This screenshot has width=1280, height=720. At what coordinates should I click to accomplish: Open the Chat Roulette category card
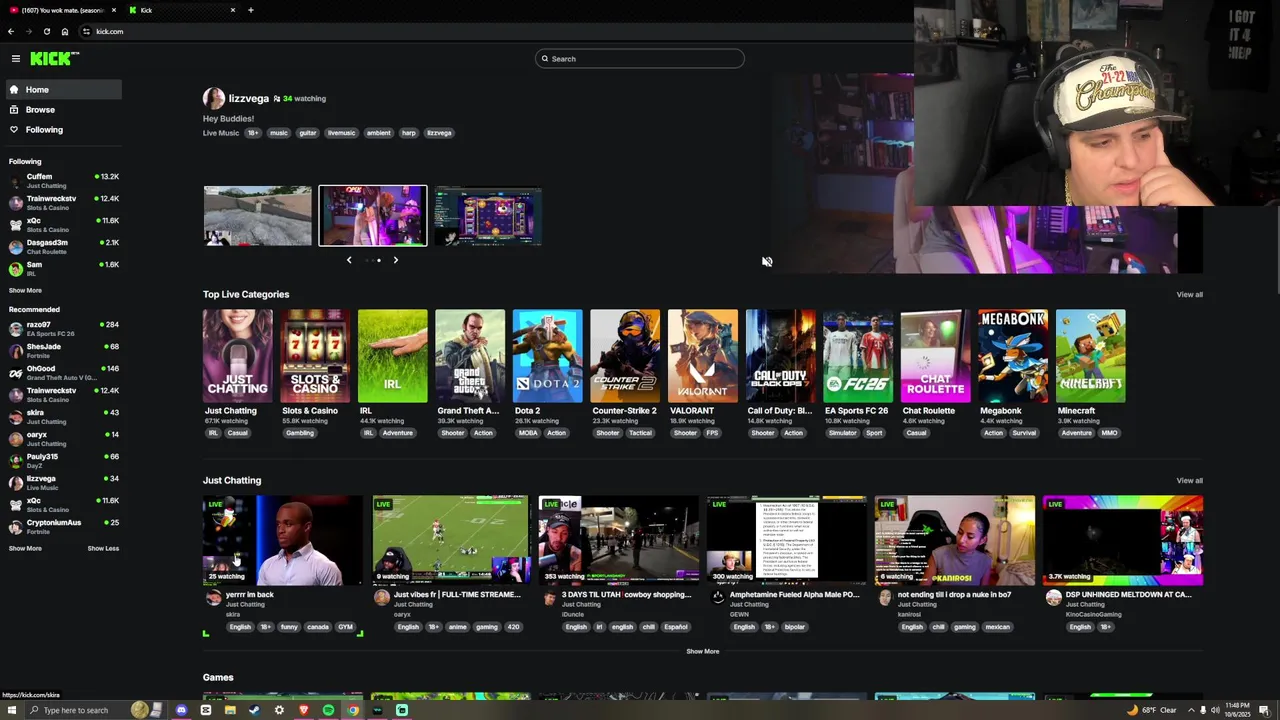click(x=935, y=356)
